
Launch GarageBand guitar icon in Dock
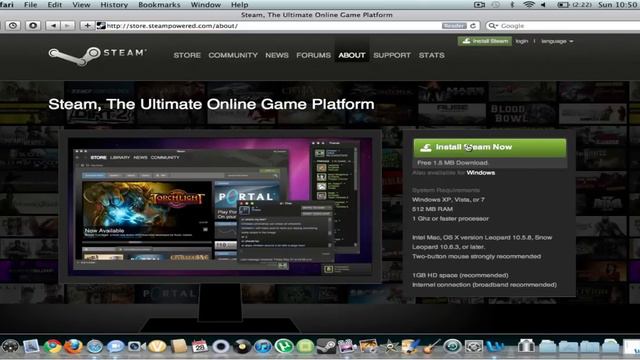pos(431,347)
